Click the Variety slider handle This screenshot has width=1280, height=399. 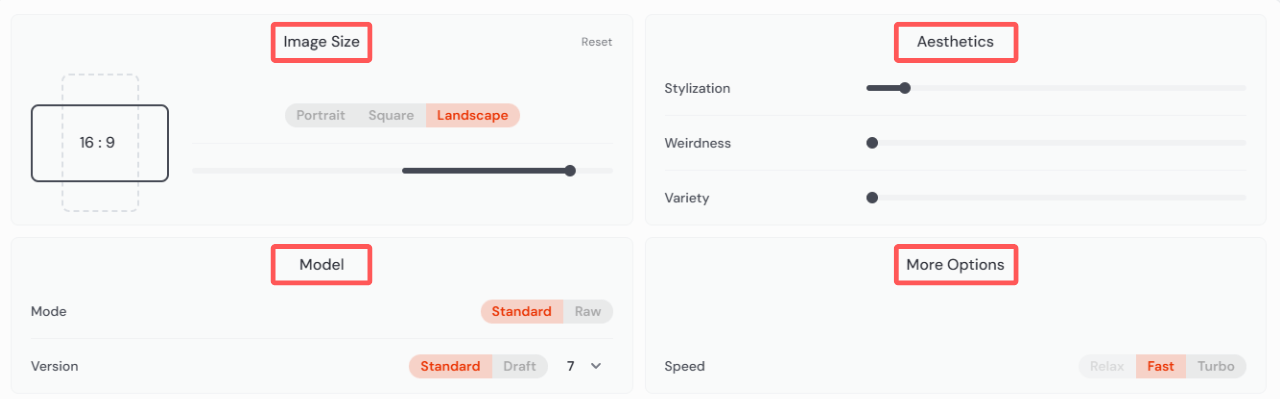click(x=872, y=198)
